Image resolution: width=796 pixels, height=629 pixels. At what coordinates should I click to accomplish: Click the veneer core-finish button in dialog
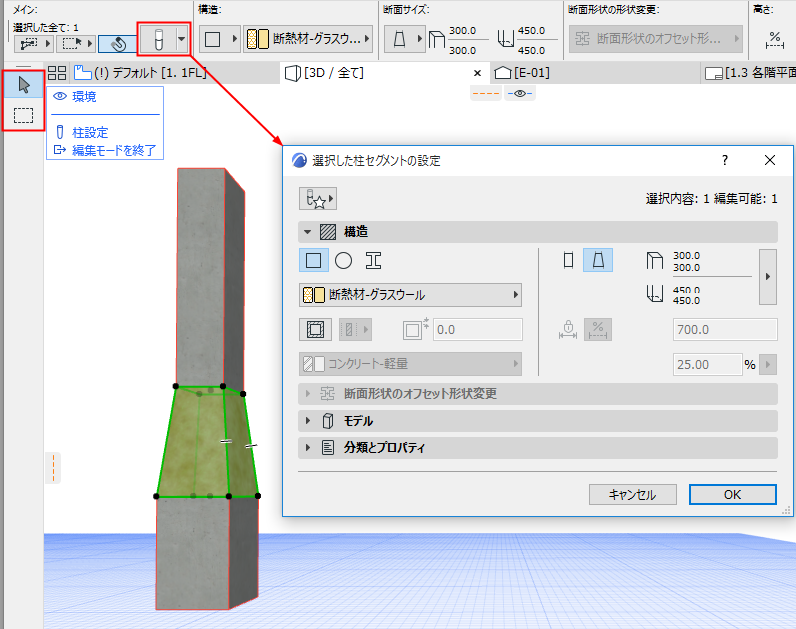click(x=315, y=330)
